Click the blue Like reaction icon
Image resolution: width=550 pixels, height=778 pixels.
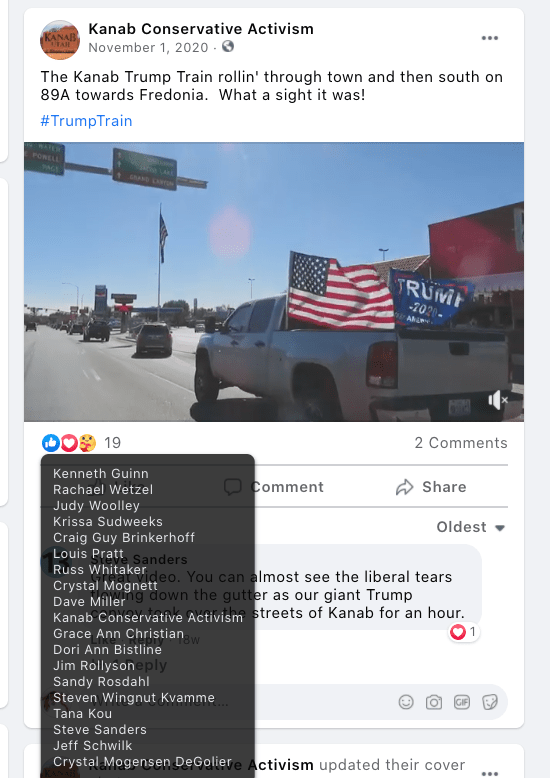click(51, 443)
